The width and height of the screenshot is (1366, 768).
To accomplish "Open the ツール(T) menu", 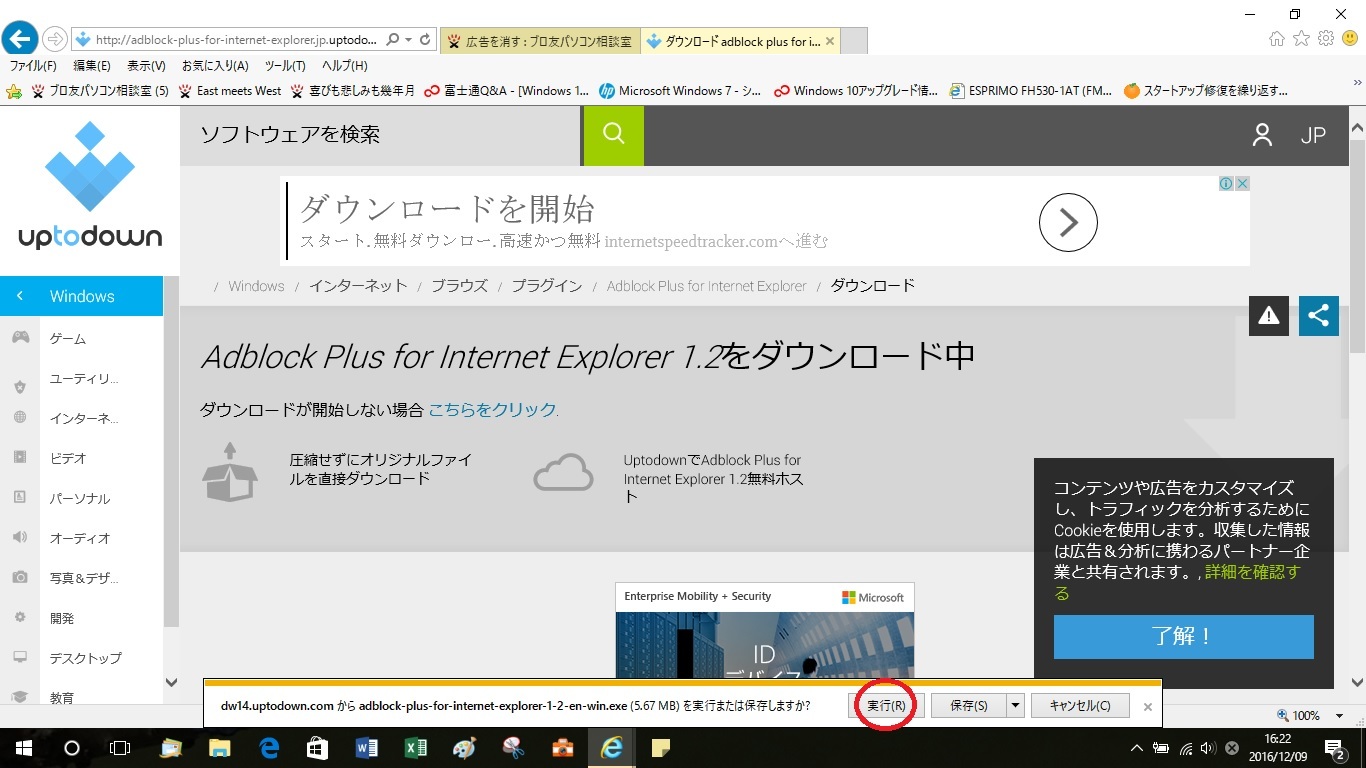I will (x=285, y=66).
